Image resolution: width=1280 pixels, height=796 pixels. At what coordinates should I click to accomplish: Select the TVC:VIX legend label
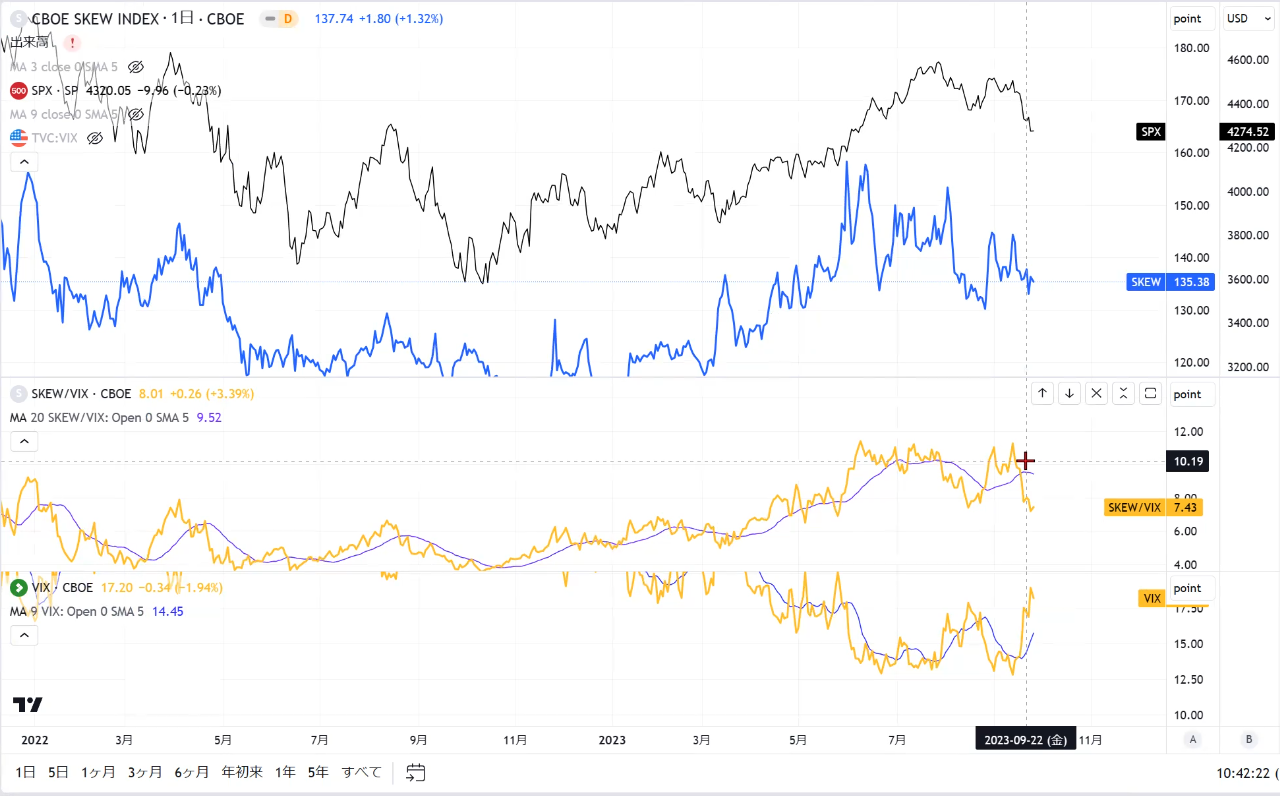[55, 138]
